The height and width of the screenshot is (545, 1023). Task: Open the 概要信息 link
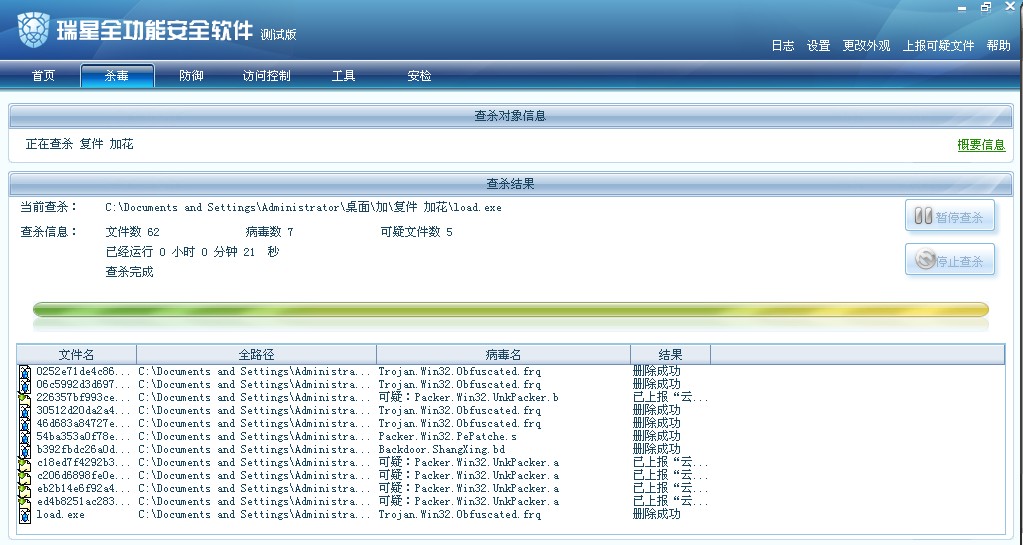[x=981, y=145]
